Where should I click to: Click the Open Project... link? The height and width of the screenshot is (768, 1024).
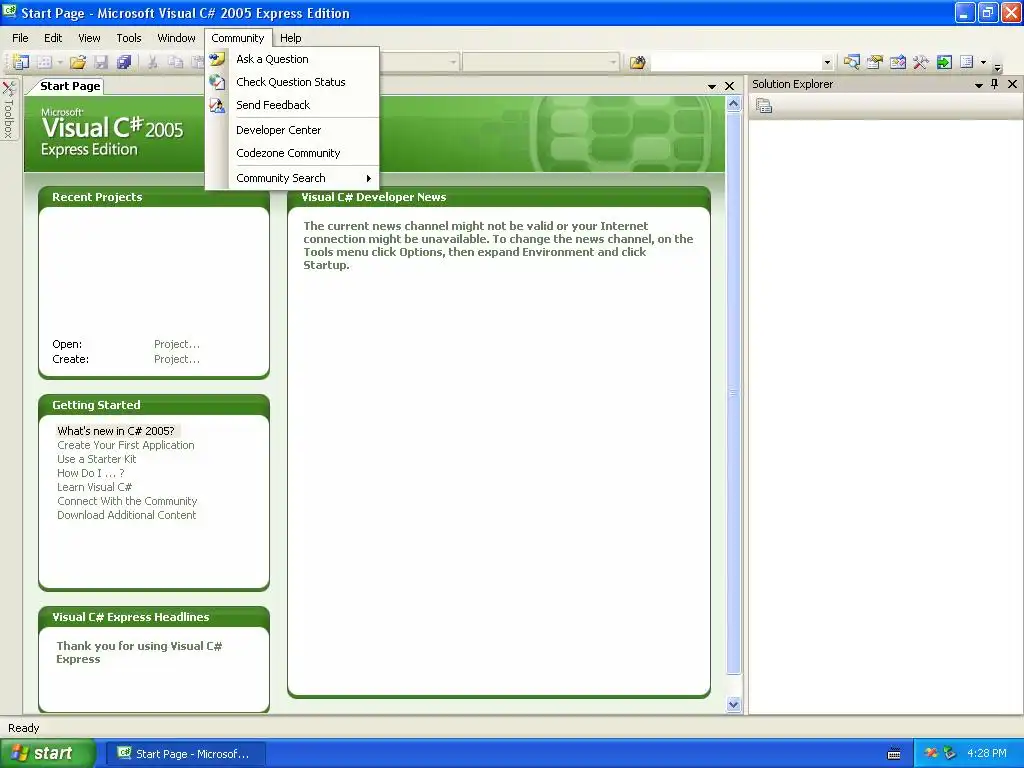(177, 344)
